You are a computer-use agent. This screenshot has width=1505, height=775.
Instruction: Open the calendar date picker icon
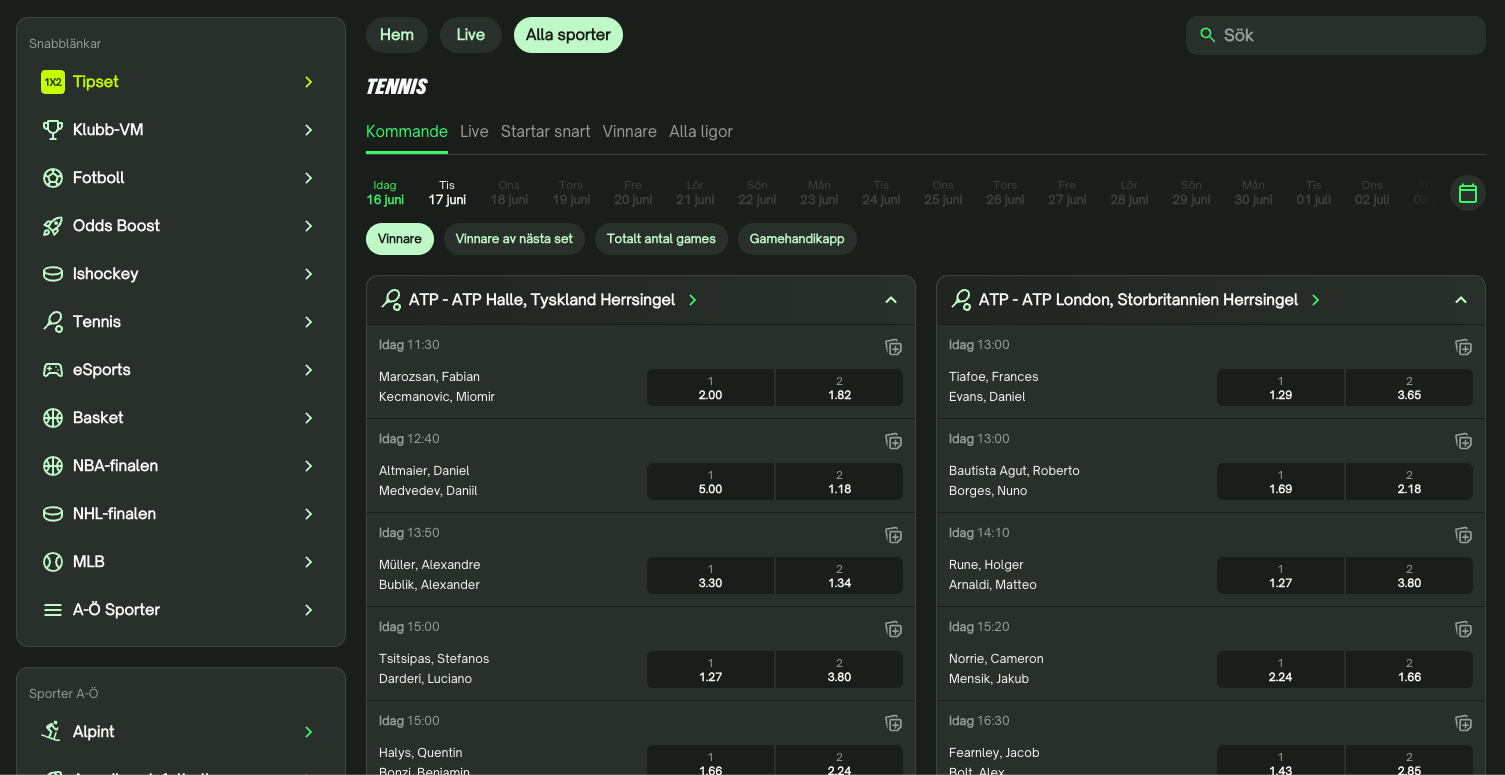tap(1467, 193)
